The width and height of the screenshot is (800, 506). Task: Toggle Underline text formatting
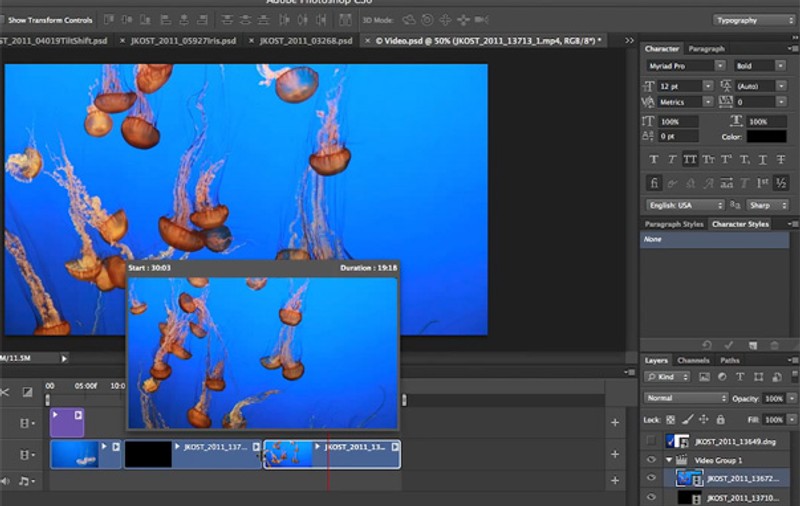point(763,160)
